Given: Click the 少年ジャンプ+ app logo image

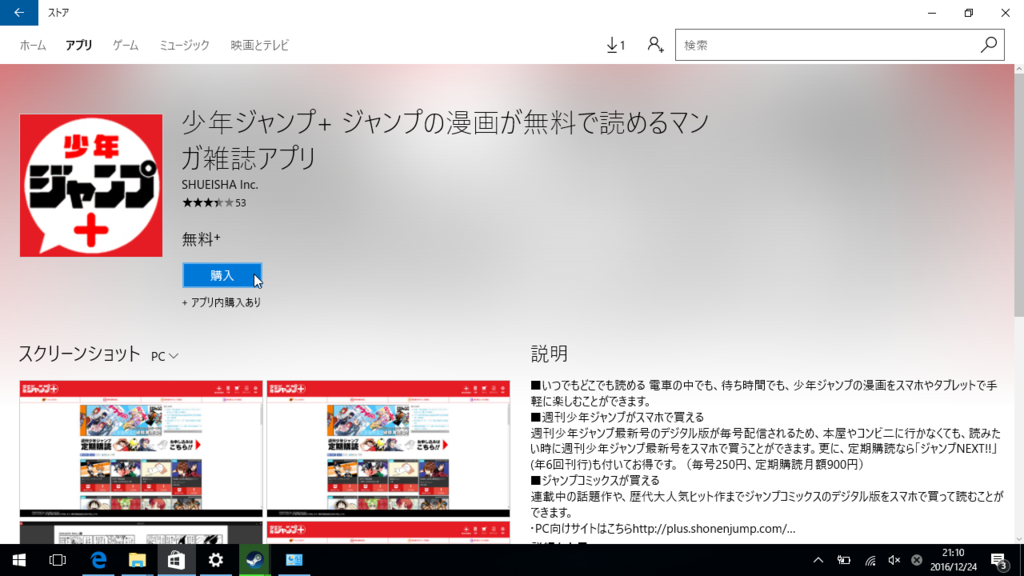Looking at the screenshot, I should pos(91,185).
